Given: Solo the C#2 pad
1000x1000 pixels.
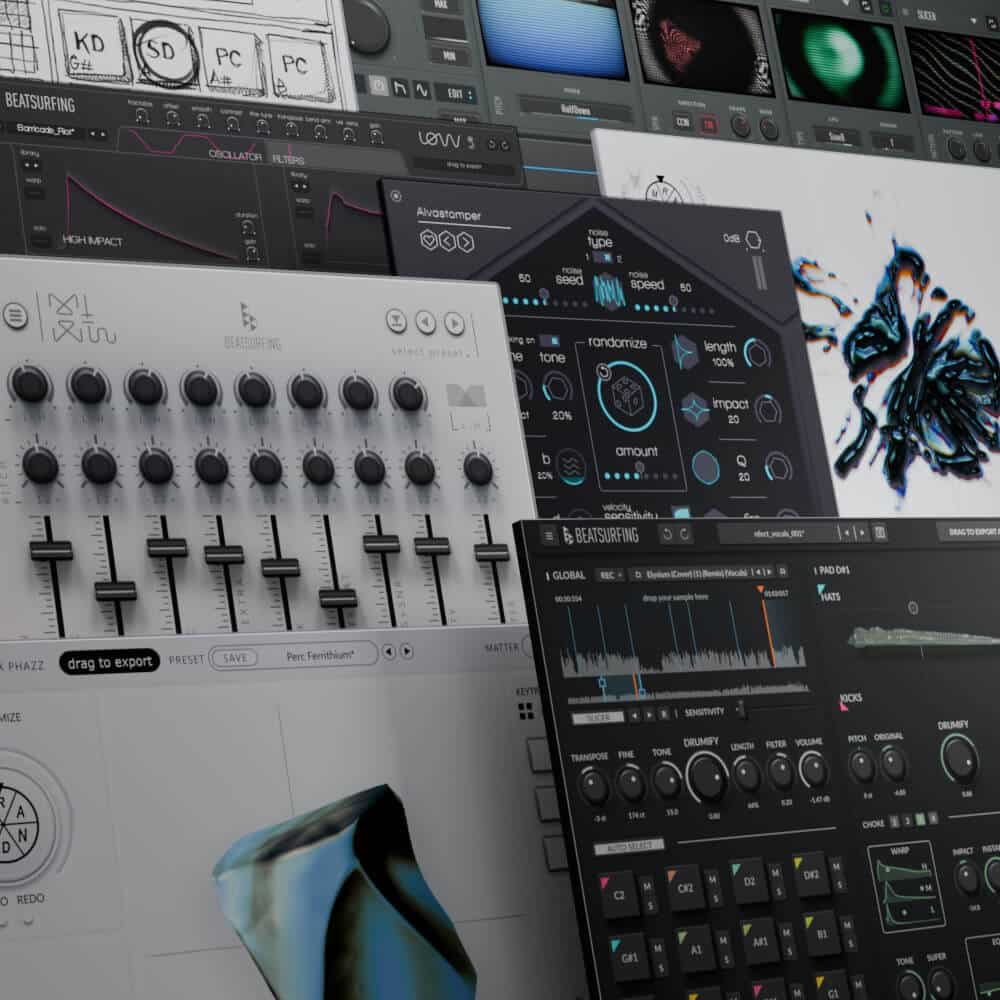Looking at the screenshot, I should [x=714, y=898].
